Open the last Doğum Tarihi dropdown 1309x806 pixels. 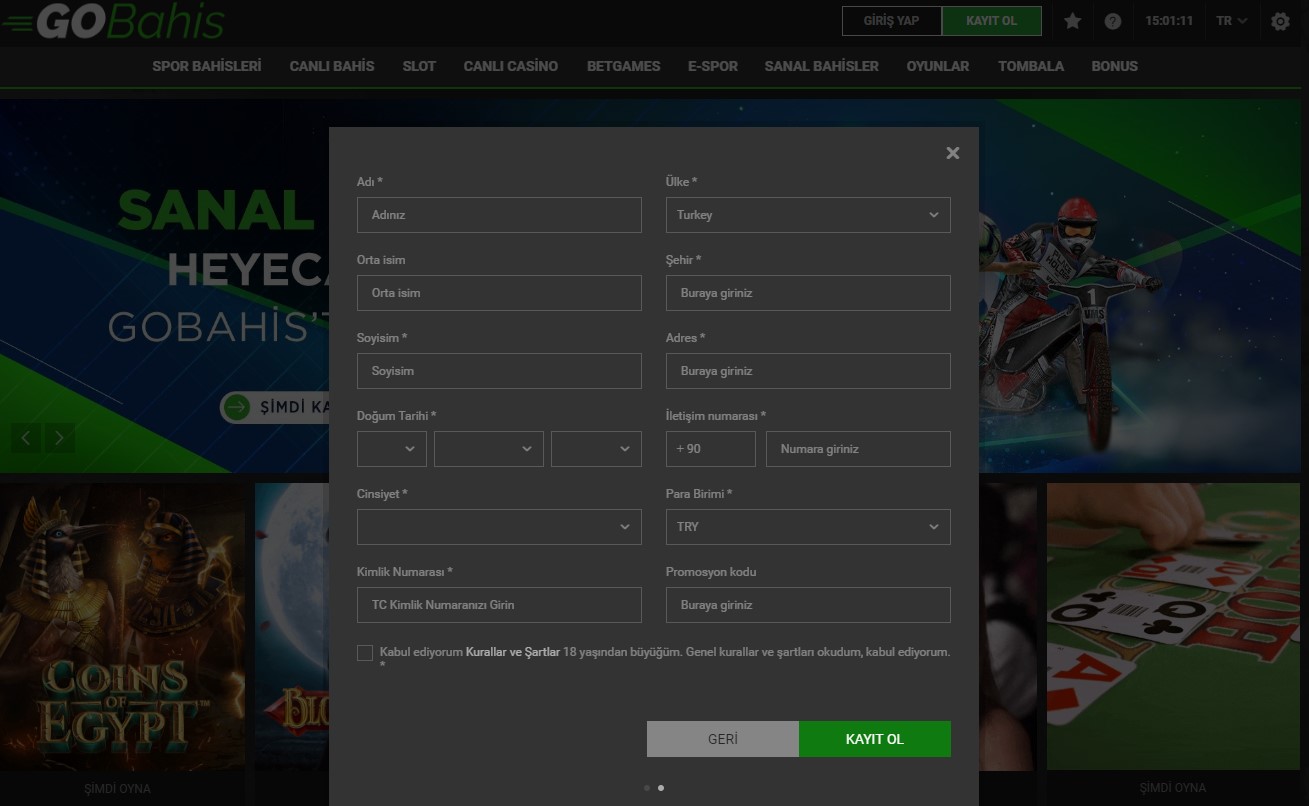click(x=596, y=449)
